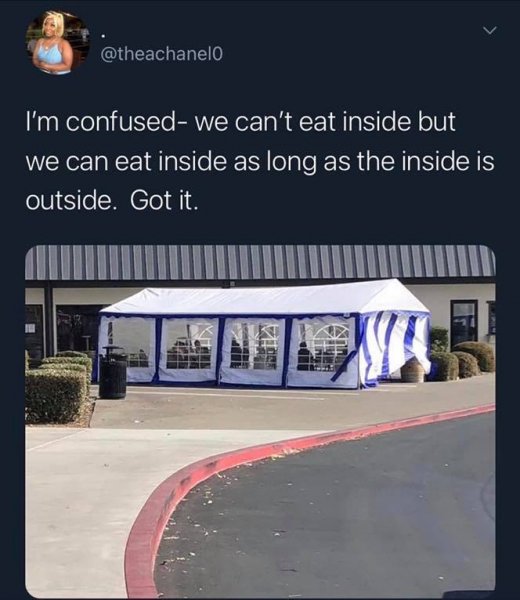
Task: Open the tweet options chevron menu
Action: pos(489,30)
